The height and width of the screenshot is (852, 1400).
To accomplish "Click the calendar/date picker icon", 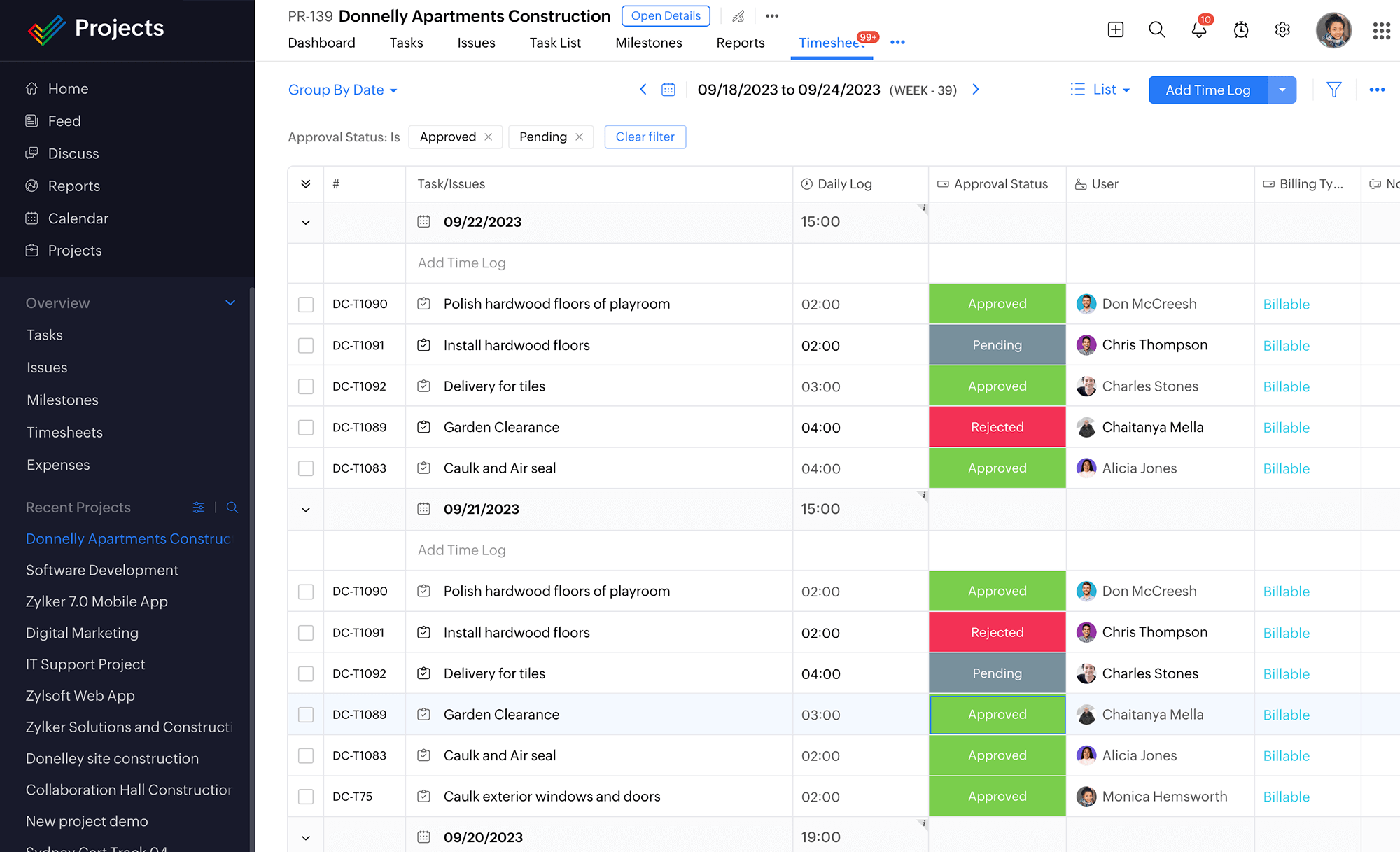I will (x=667, y=89).
